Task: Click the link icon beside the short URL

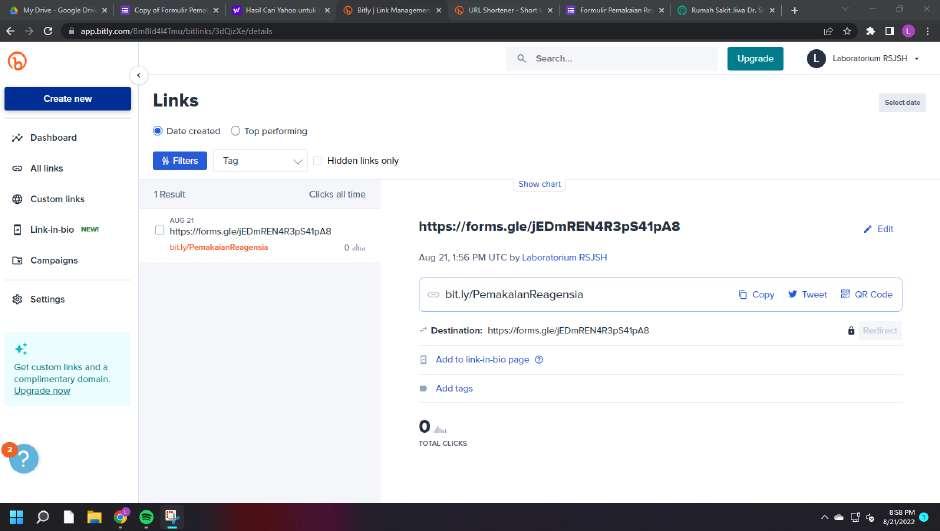Action: tap(433, 295)
